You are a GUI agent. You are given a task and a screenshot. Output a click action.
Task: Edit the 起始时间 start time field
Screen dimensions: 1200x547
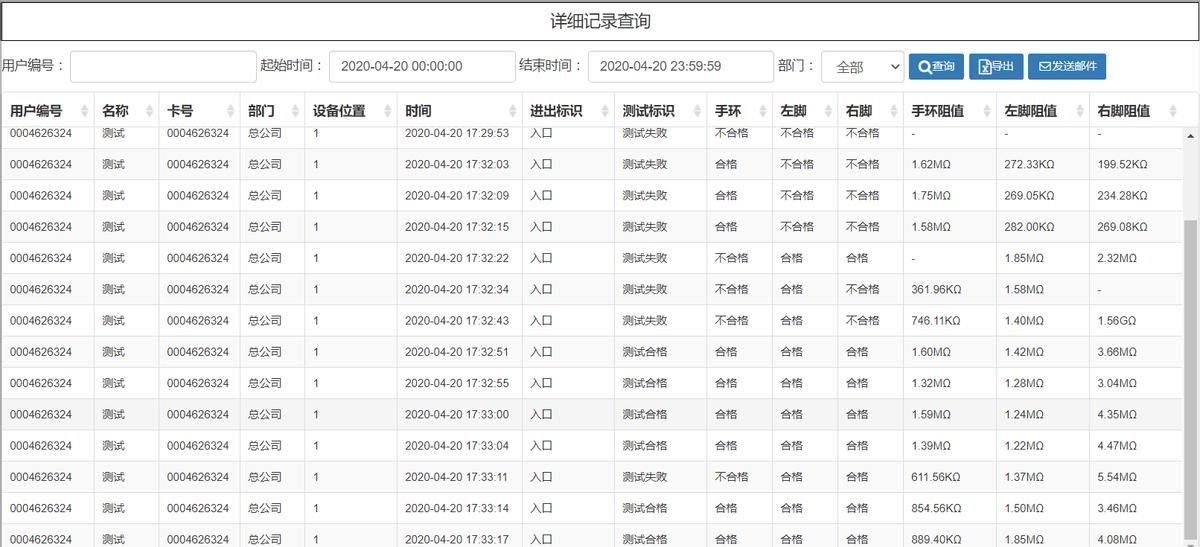(x=422, y=66)
